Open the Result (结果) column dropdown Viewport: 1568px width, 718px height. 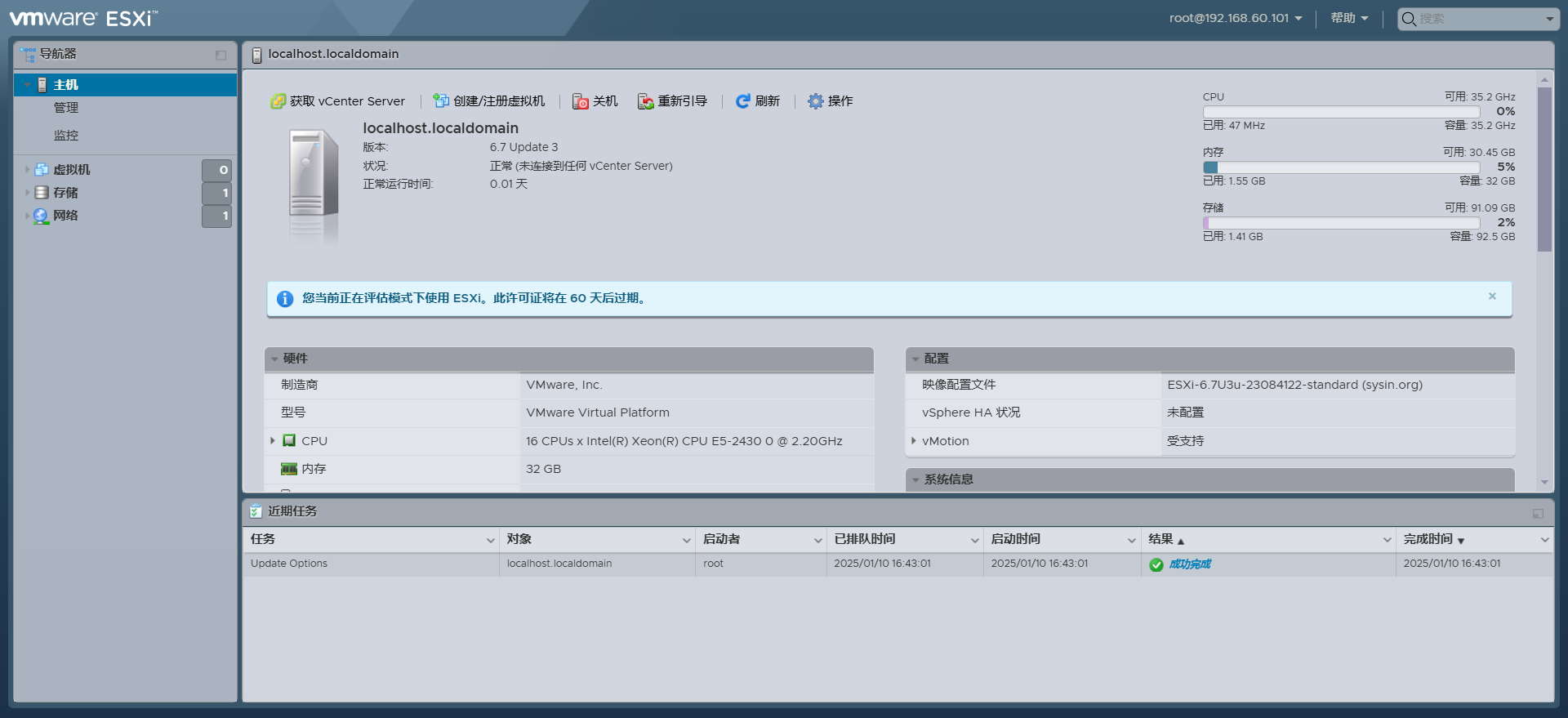(1387, 540)
